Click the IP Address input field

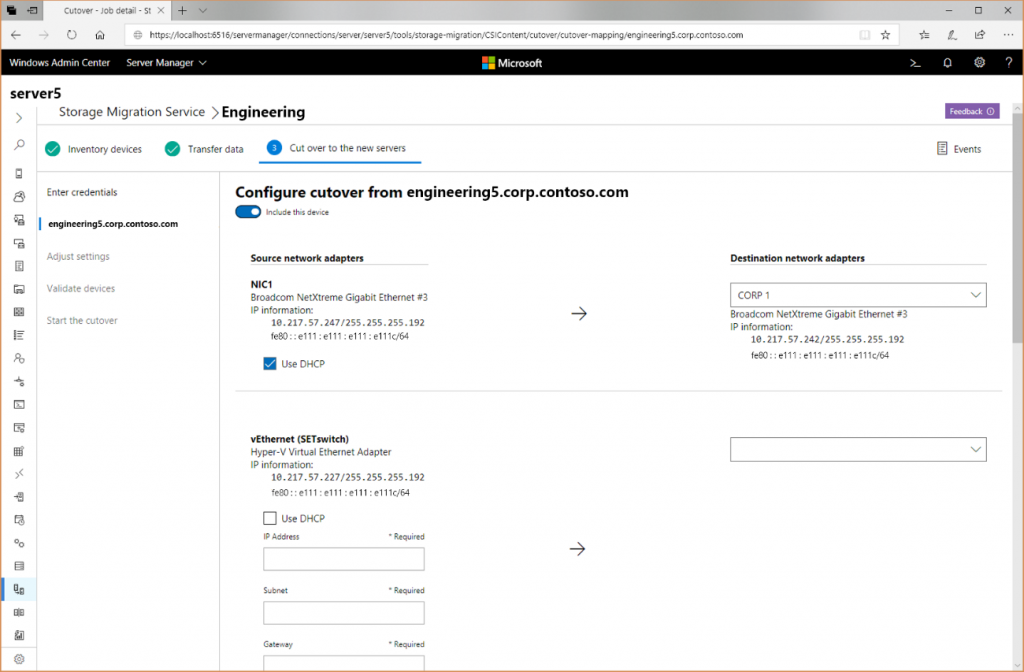coord(344,559)
